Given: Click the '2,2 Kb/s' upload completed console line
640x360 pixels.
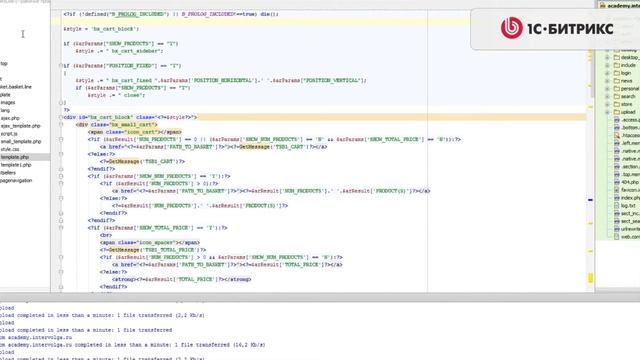Looking at the screenshot, I should [x=102, y=315].
